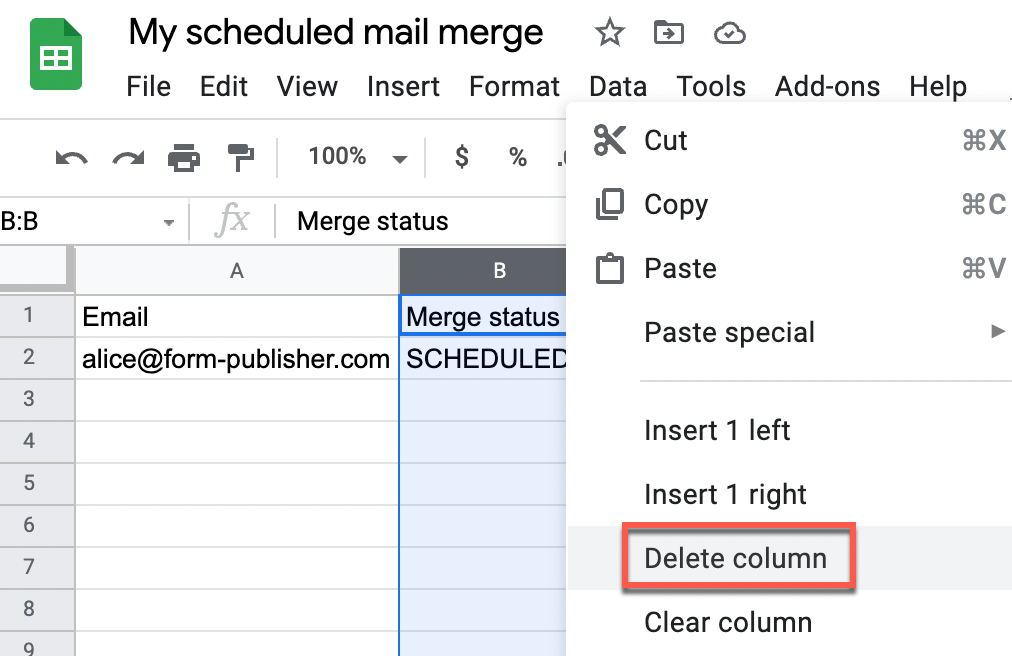Click the Google Sheets home icon
The width and height of the screenshot is (1012, 656).
(56, 54)
